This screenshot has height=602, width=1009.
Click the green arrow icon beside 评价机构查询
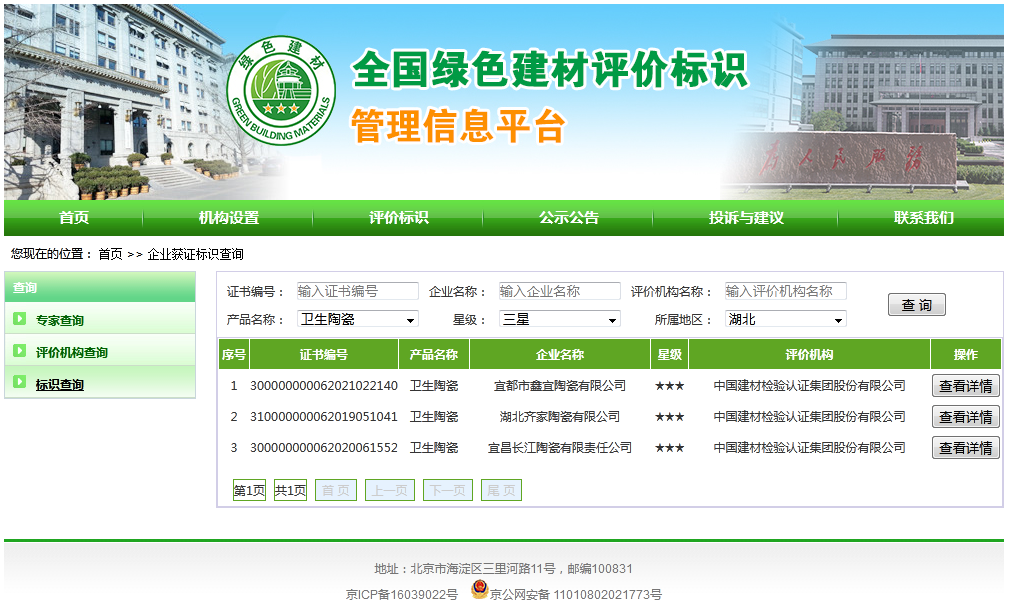pos(19,351)
